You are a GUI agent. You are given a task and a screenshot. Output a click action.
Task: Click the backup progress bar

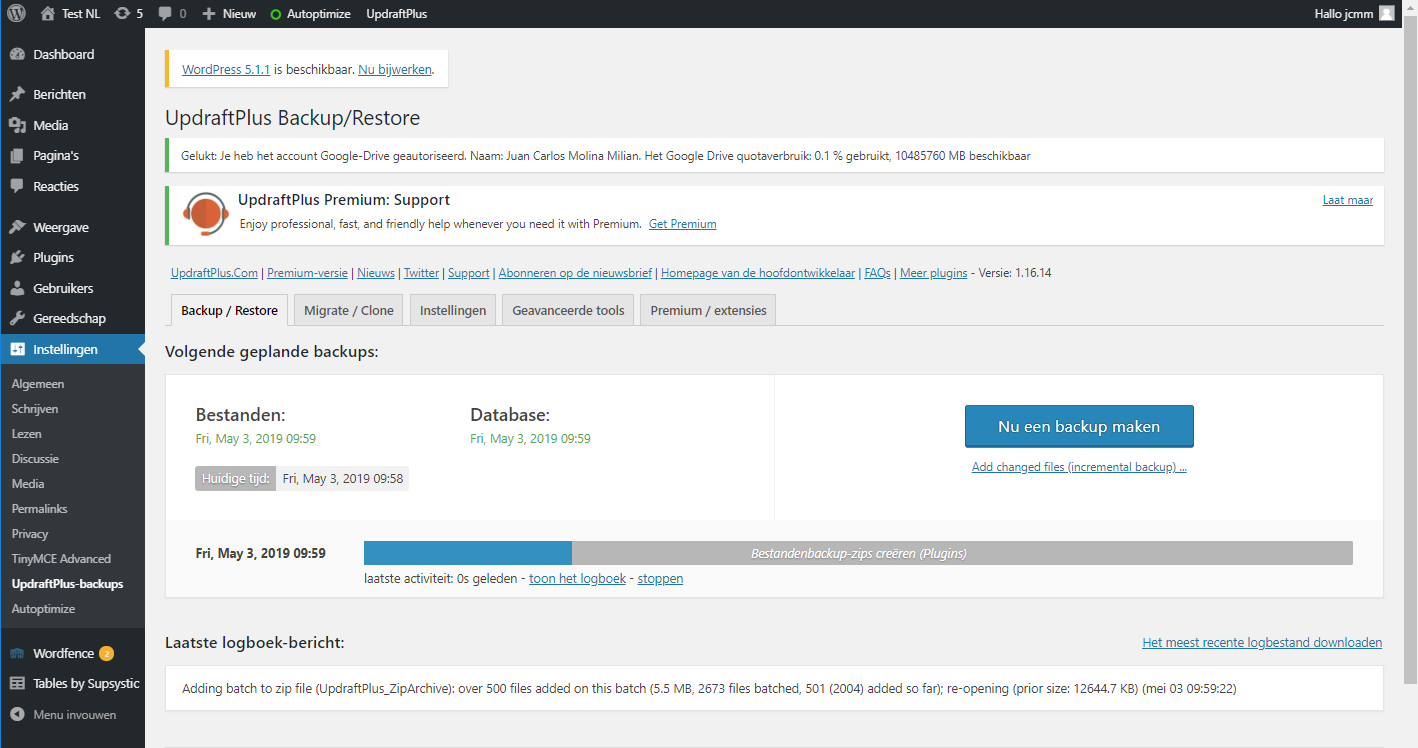[x=858, y=553]
